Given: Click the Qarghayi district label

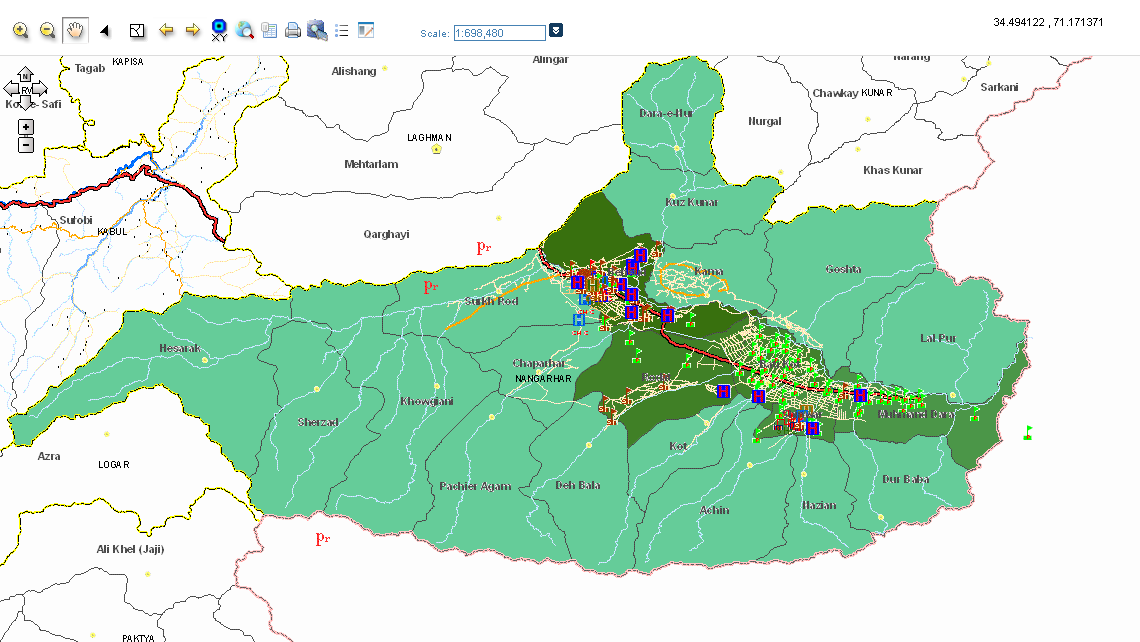Looking at the screenshot, I should pyautogui.click(x=386, y=234).
